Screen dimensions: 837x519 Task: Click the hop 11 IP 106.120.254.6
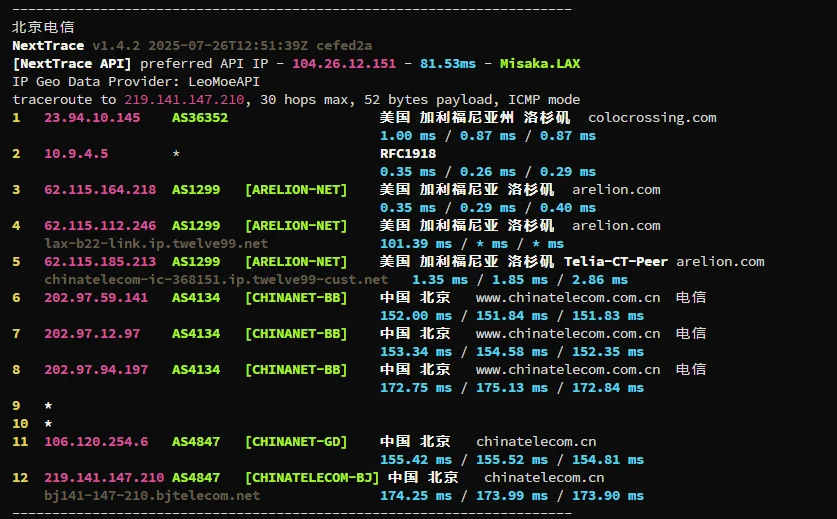tap(96, 441)
